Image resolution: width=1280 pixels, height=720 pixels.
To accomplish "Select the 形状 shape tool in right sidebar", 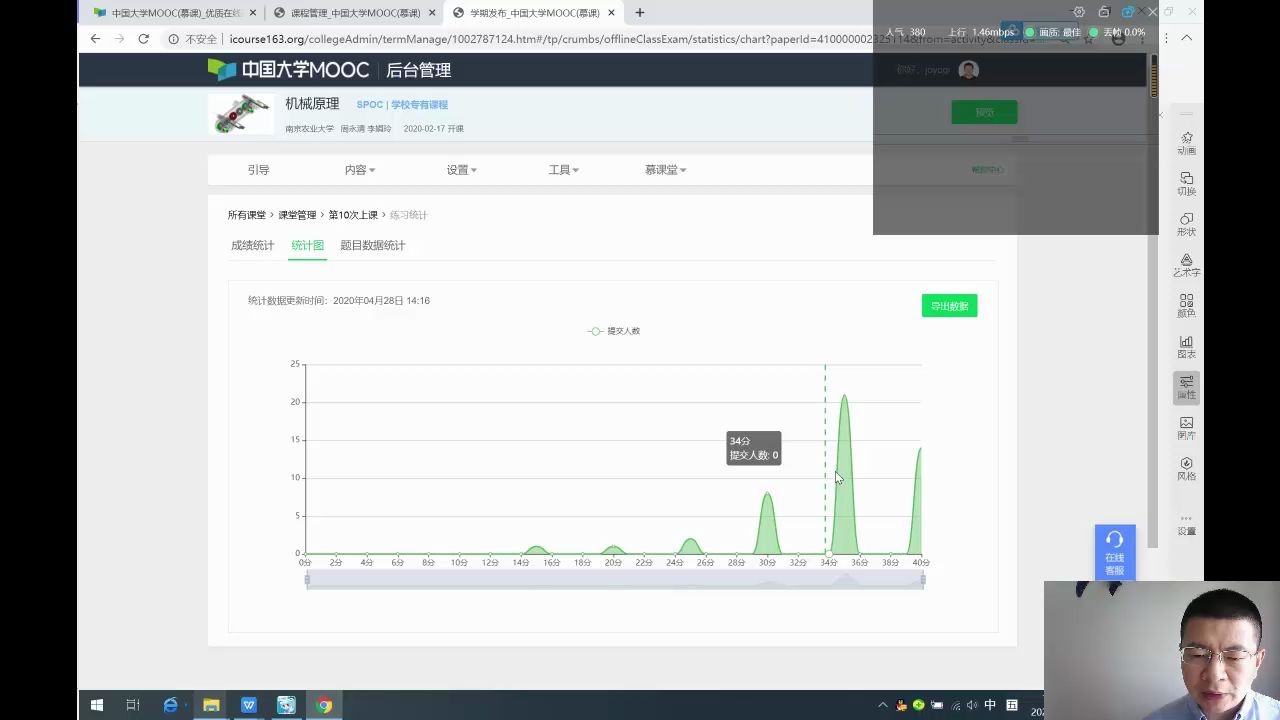I will 1186,224.
